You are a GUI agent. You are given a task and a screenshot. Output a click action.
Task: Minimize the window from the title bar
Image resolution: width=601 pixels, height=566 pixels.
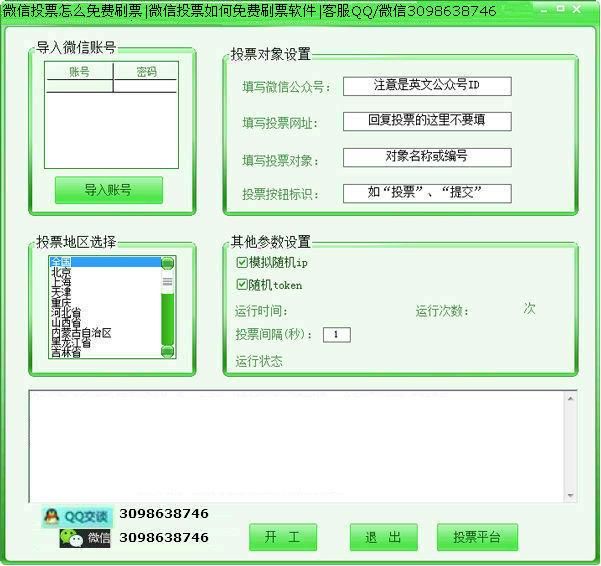click(544, 10)
